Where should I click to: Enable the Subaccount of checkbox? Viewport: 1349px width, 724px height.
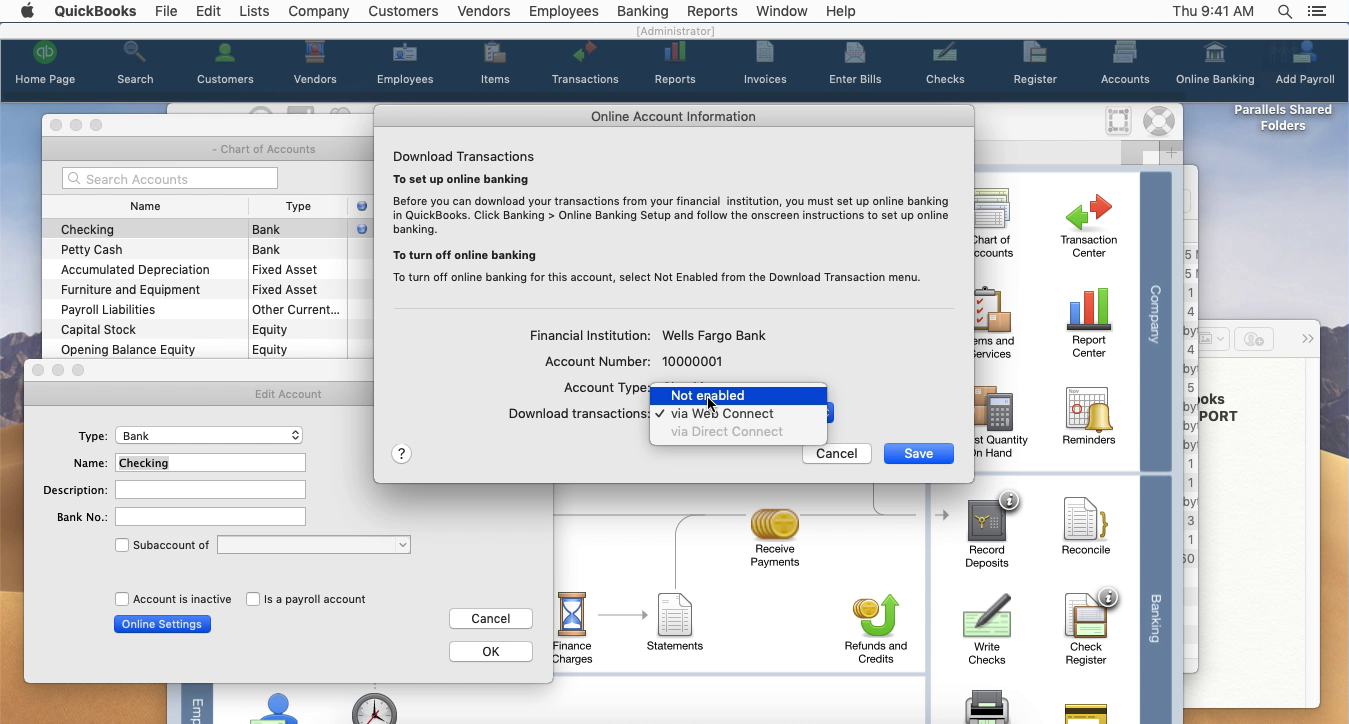(x=122, y=545)
